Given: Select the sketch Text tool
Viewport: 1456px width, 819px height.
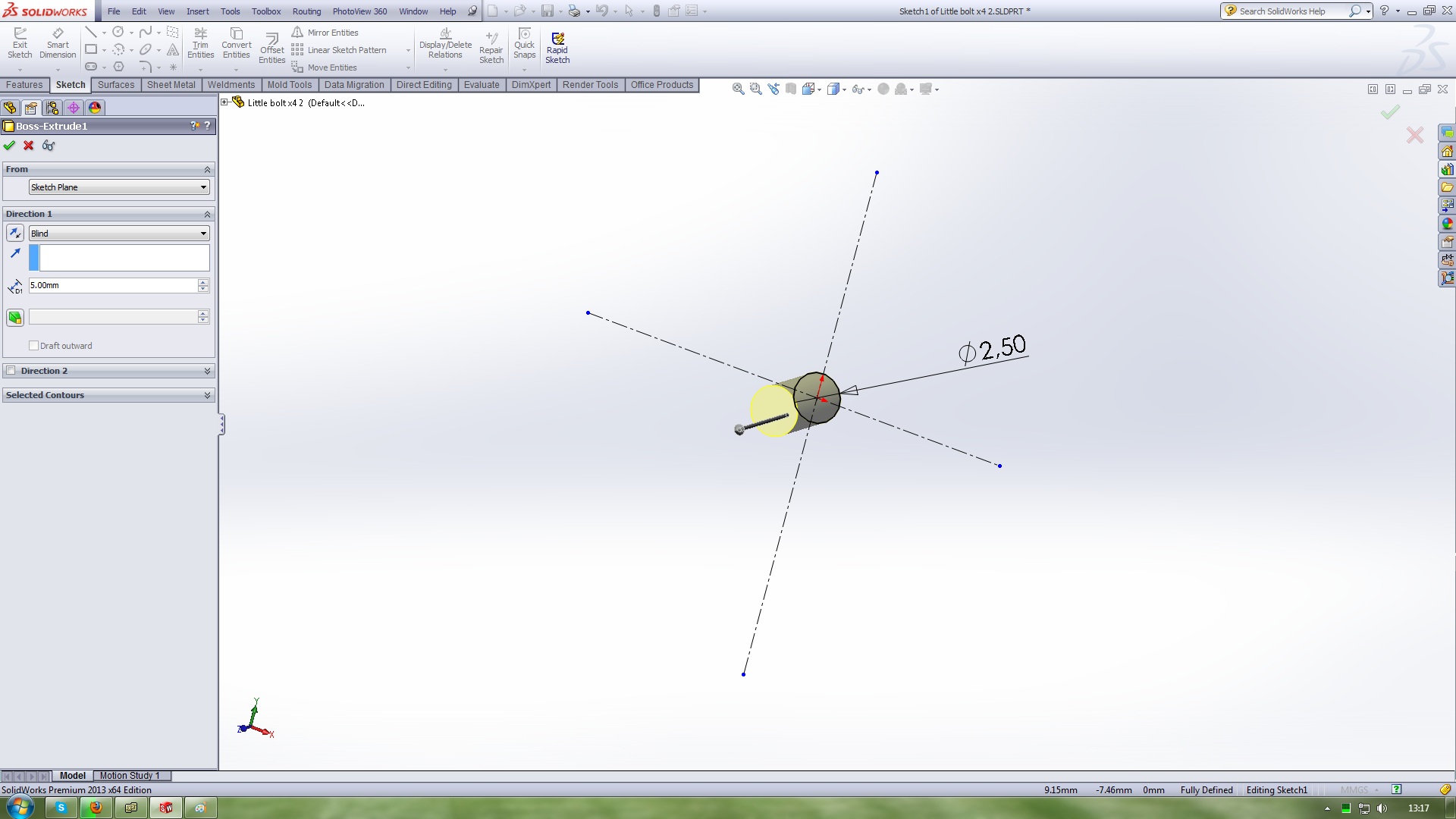Looking at the screenshot, I should pyautogui.click(x=173, y=49).
